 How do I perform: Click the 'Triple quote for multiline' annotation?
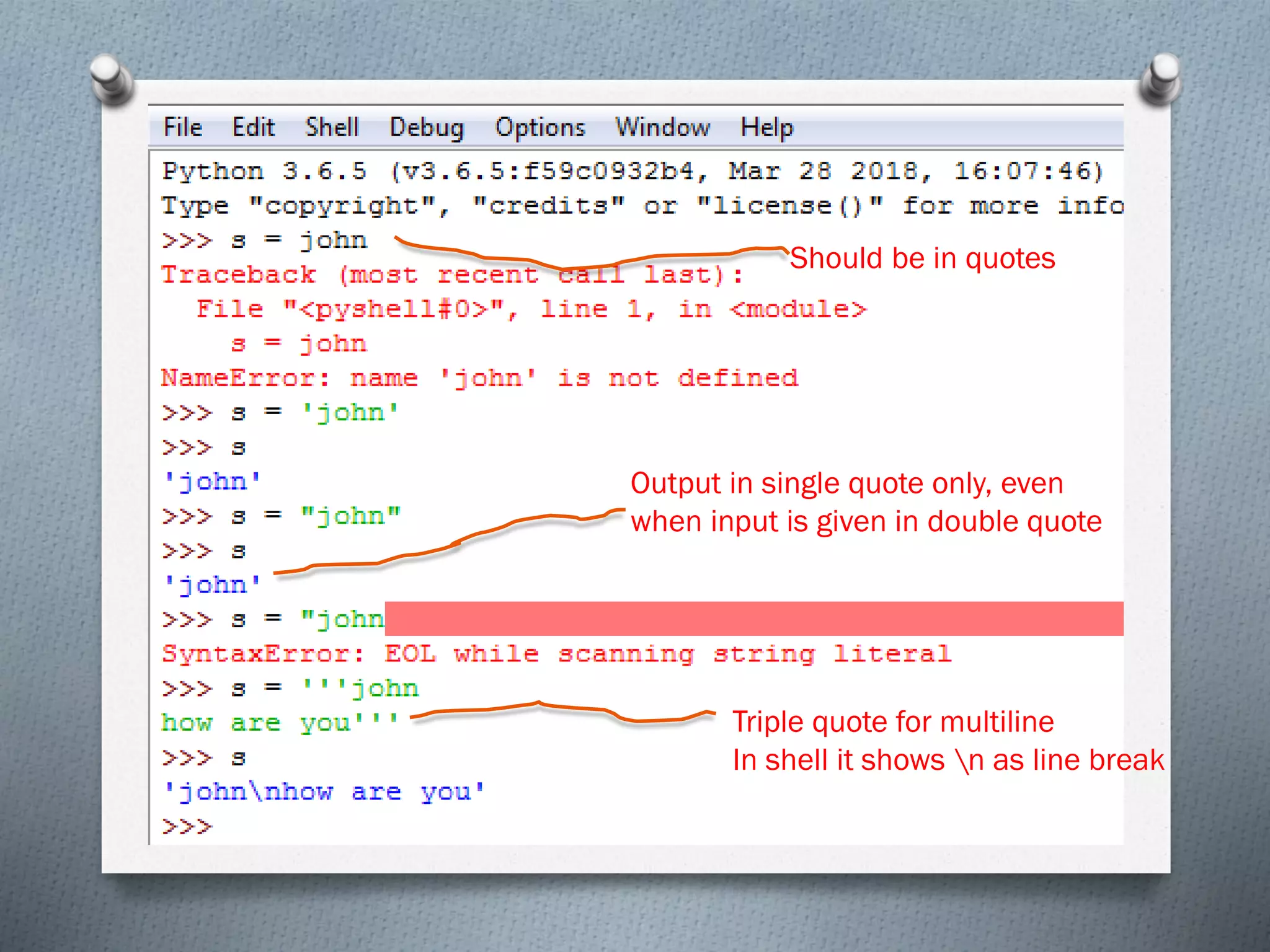(x=892, y=723)
